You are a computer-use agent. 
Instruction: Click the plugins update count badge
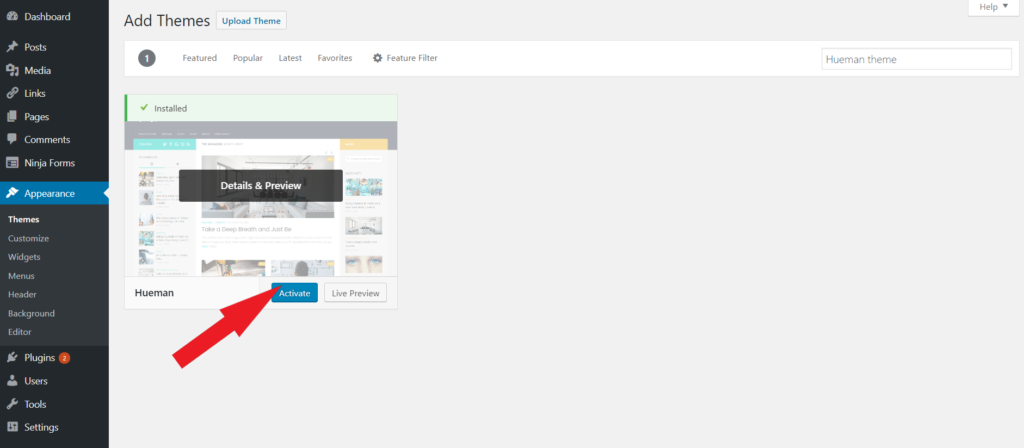pos(64,358)
